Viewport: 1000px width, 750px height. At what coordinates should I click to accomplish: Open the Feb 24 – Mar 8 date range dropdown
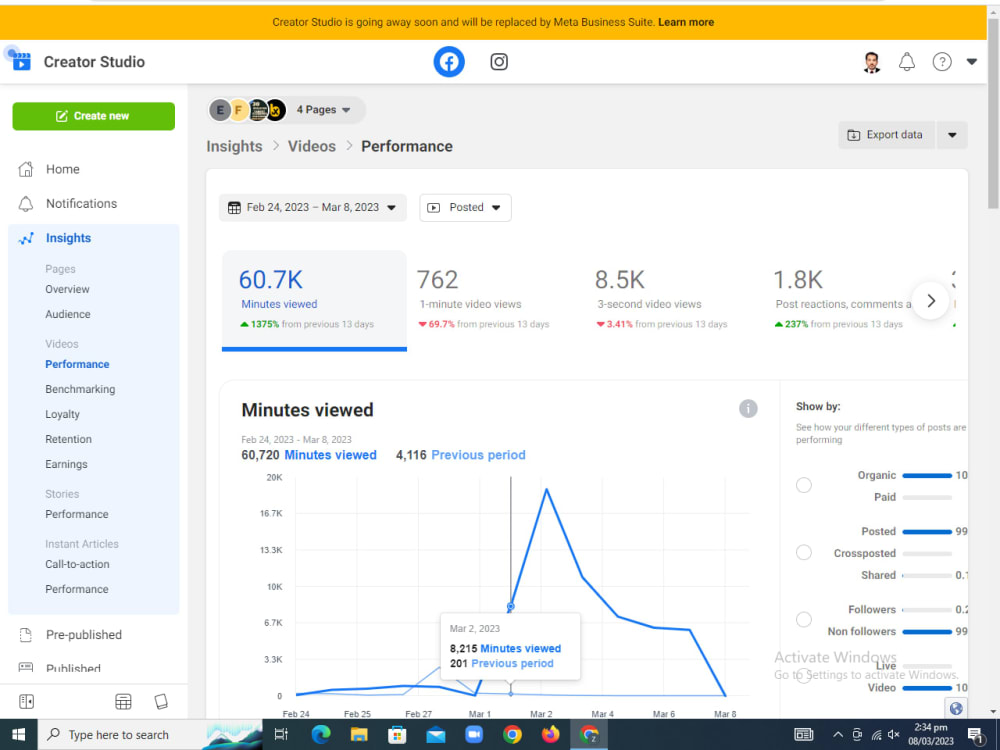(x=312, y=207)
